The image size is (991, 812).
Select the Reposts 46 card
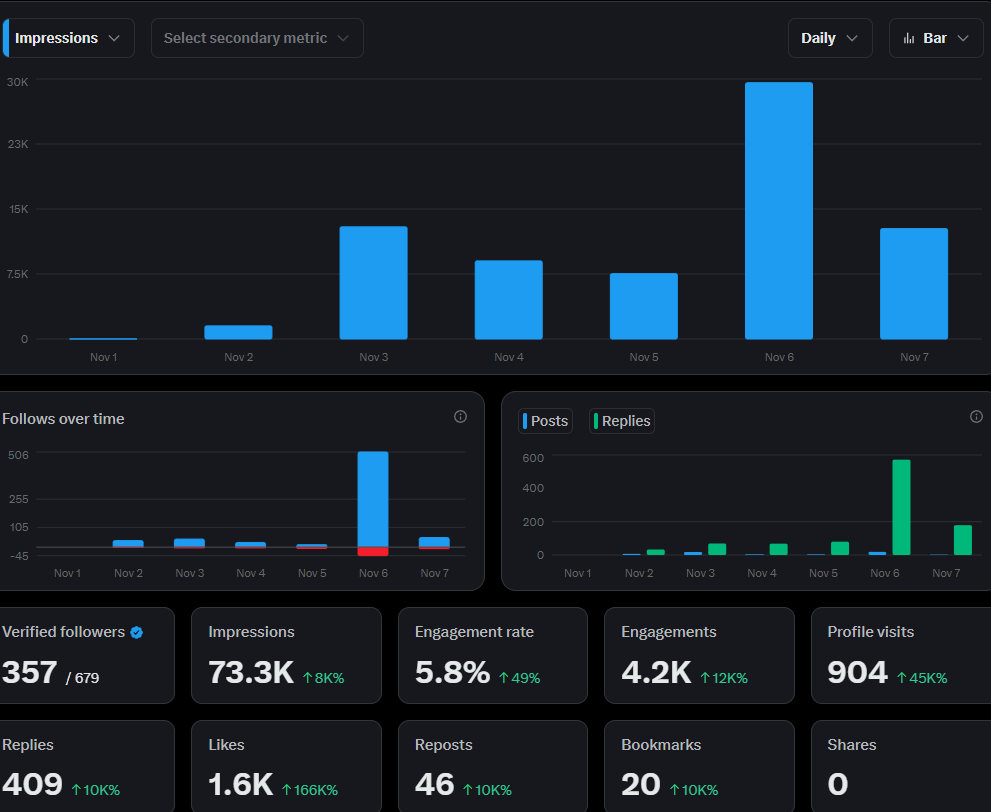[x=493, y=766]
